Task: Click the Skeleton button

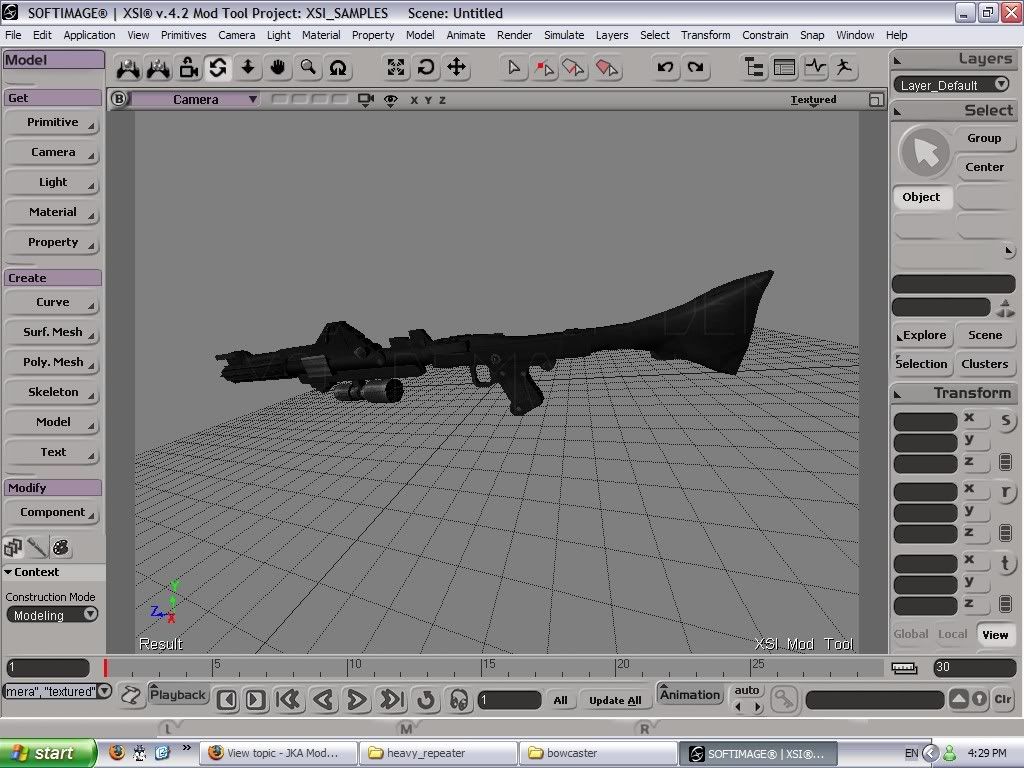Action: (52, 392)
